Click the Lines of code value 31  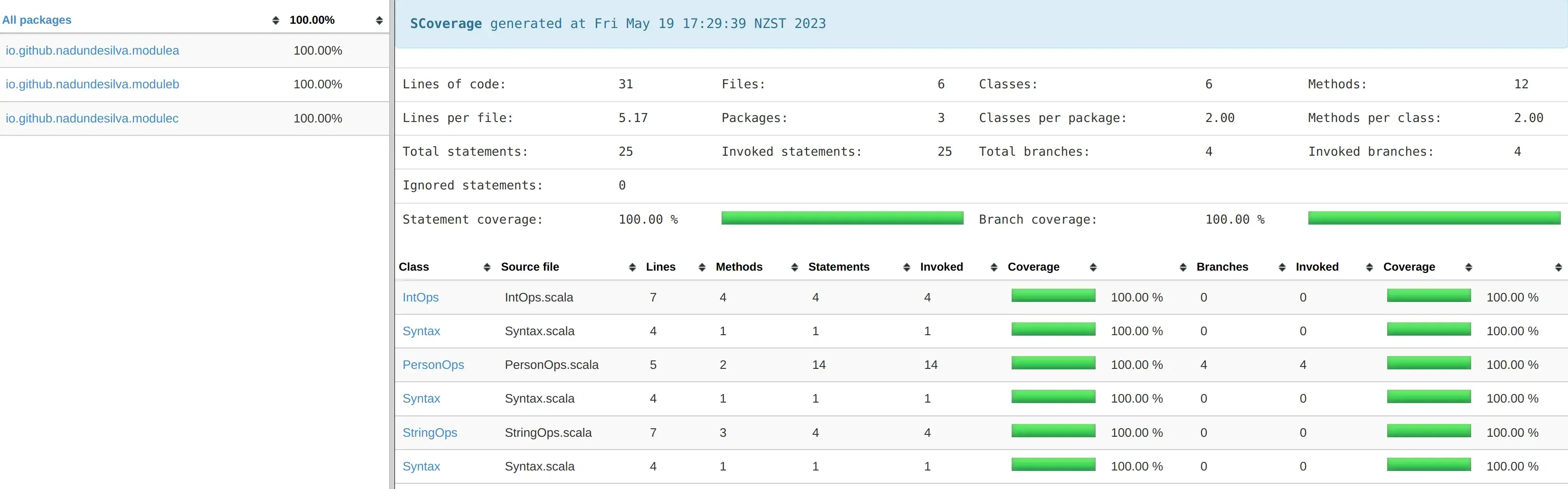tap(626, 84)
